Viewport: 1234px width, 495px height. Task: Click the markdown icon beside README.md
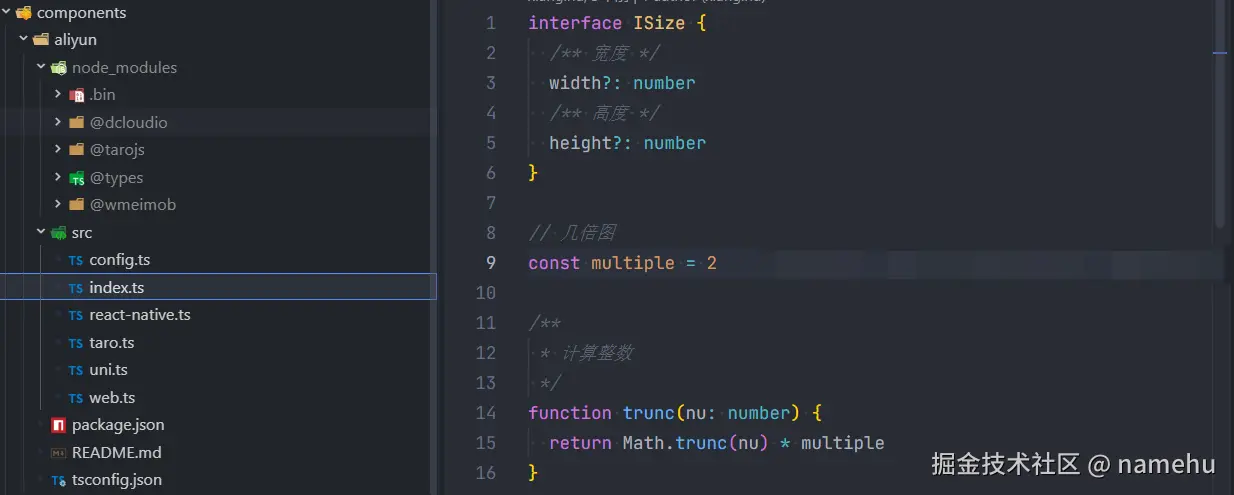59,452
